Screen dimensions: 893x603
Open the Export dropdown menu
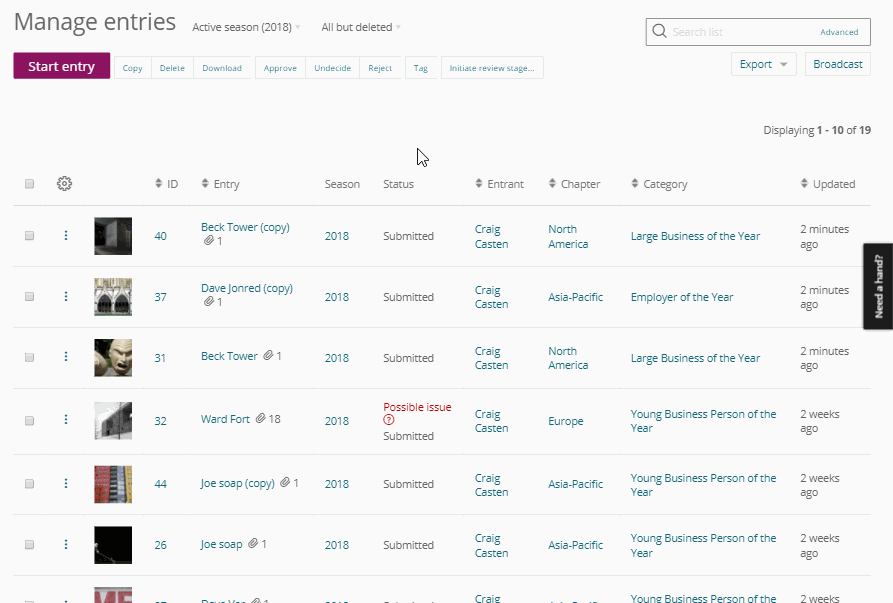click(763, 64)
